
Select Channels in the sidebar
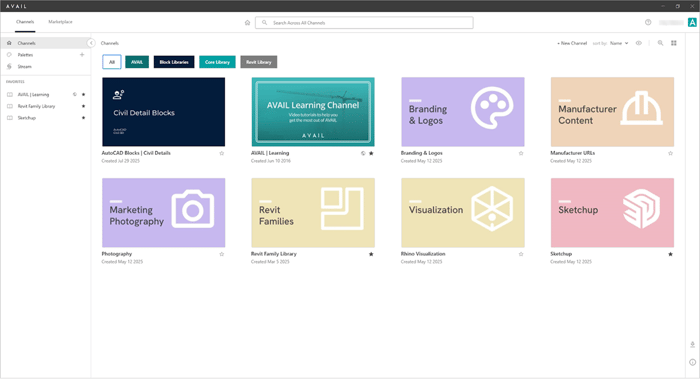(45, 43)
